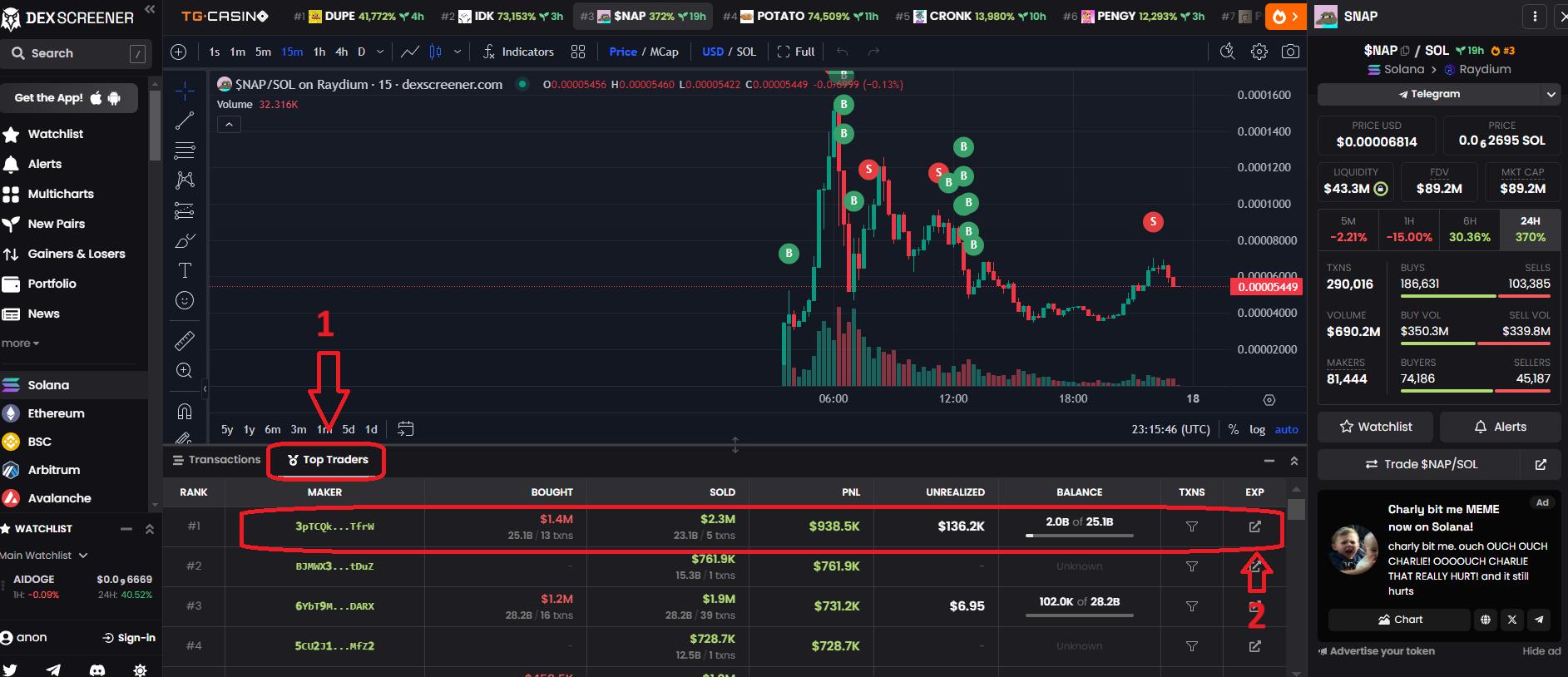Screen dimensions: 1568x677
Task: Click the redo arrow in chart toolbar
Action: click(x=873, y=52)
